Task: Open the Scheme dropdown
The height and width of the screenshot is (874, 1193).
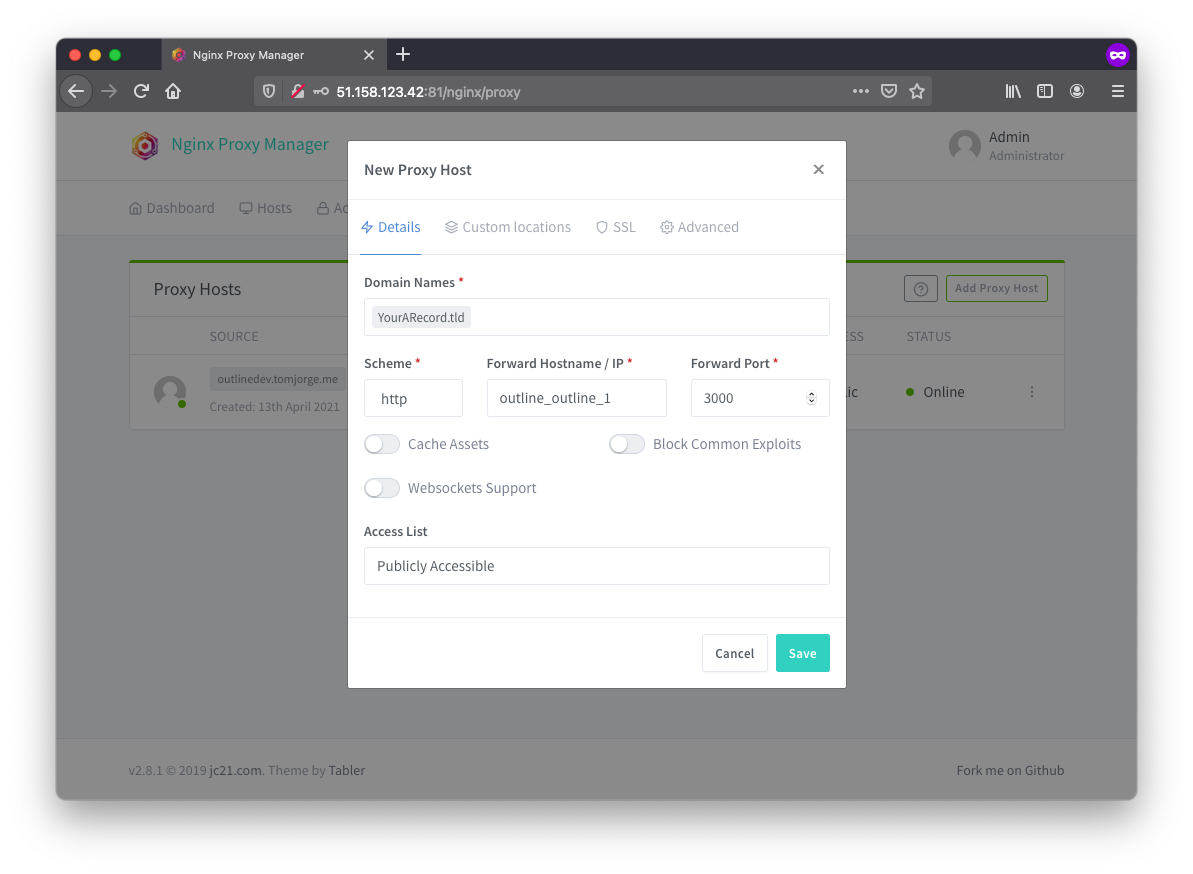Action: click(x=413, y=398)
